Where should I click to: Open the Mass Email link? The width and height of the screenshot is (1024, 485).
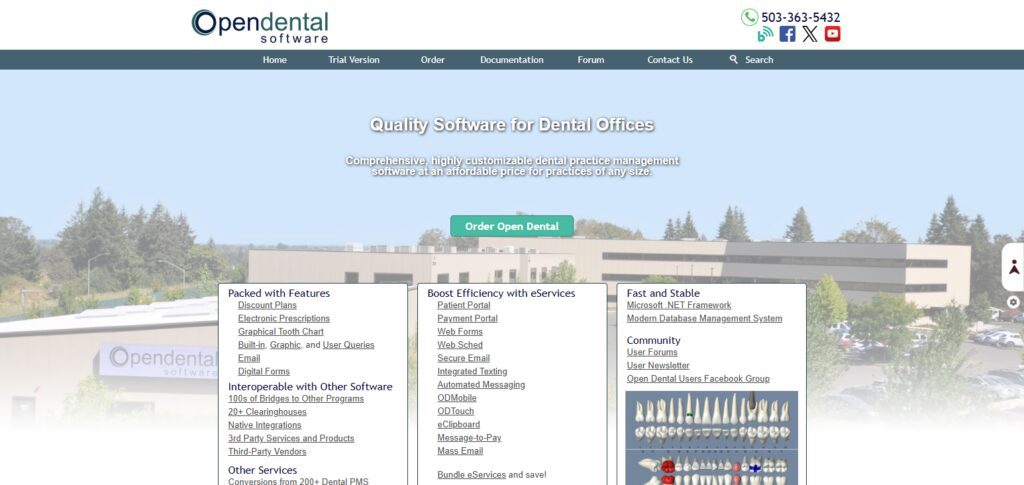460,451
